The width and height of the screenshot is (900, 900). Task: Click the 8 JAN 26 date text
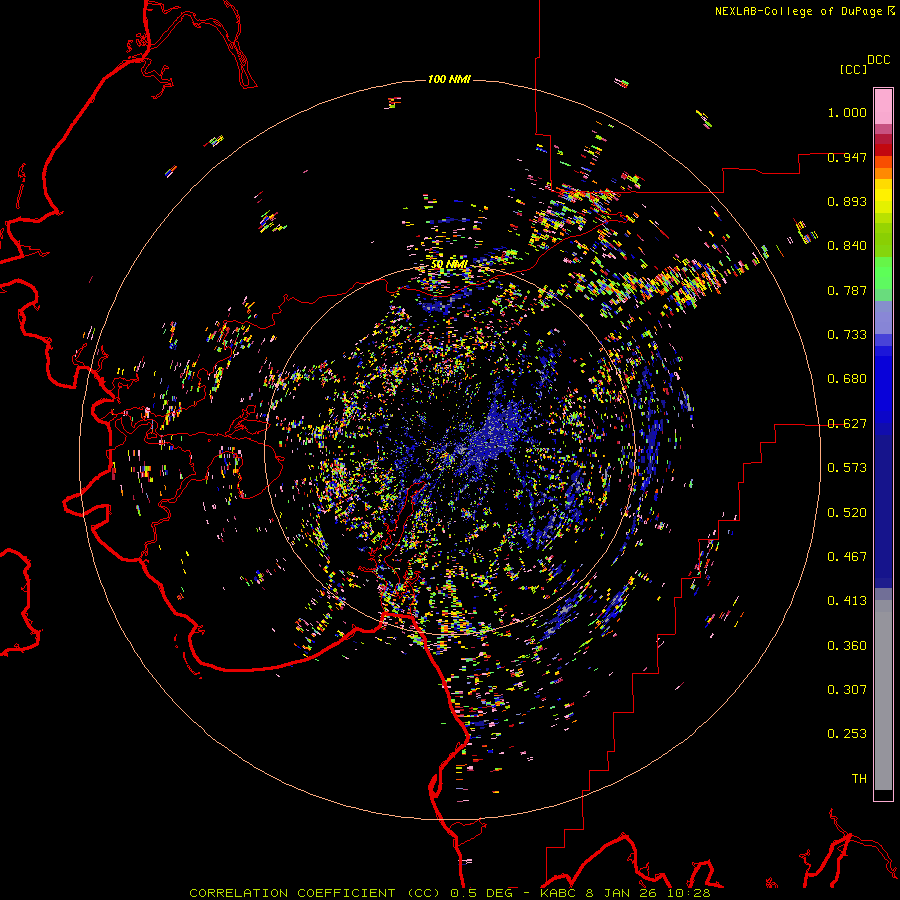pyautogui.click(x=622, y=893)
